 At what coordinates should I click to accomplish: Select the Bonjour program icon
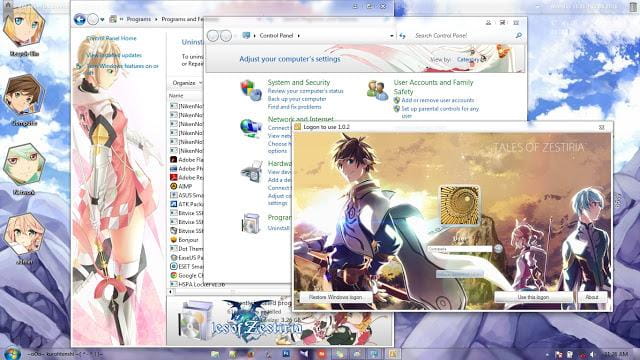(173, 240)
